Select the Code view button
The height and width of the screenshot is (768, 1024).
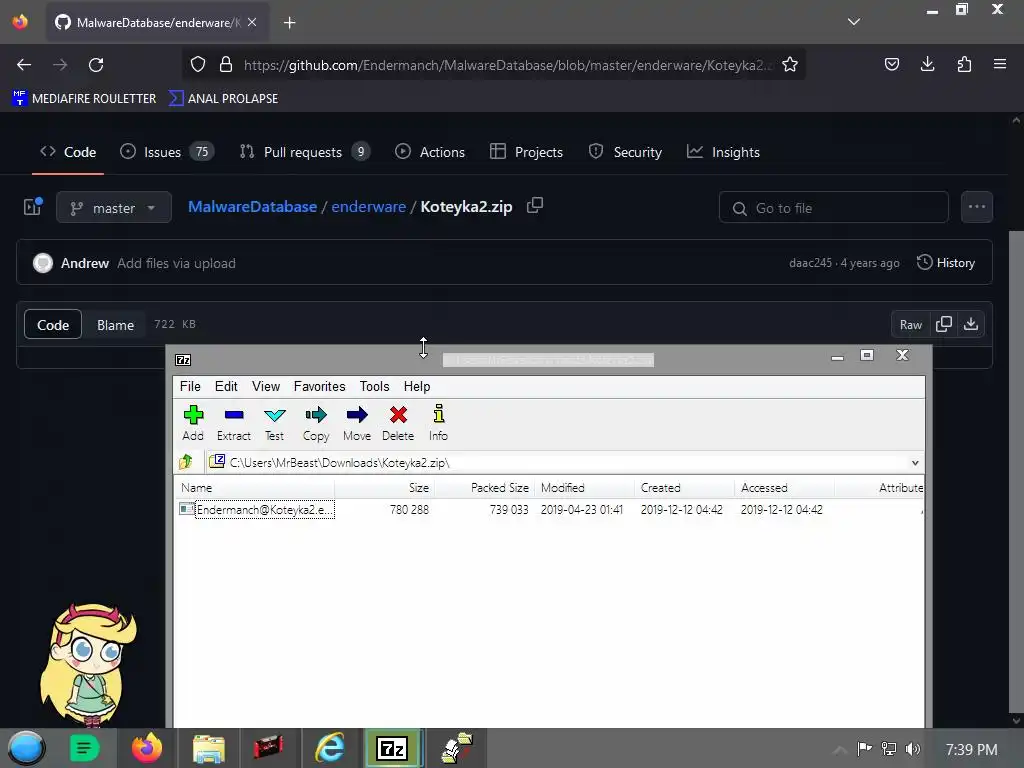pyautogui.click(x=53, y=325)
